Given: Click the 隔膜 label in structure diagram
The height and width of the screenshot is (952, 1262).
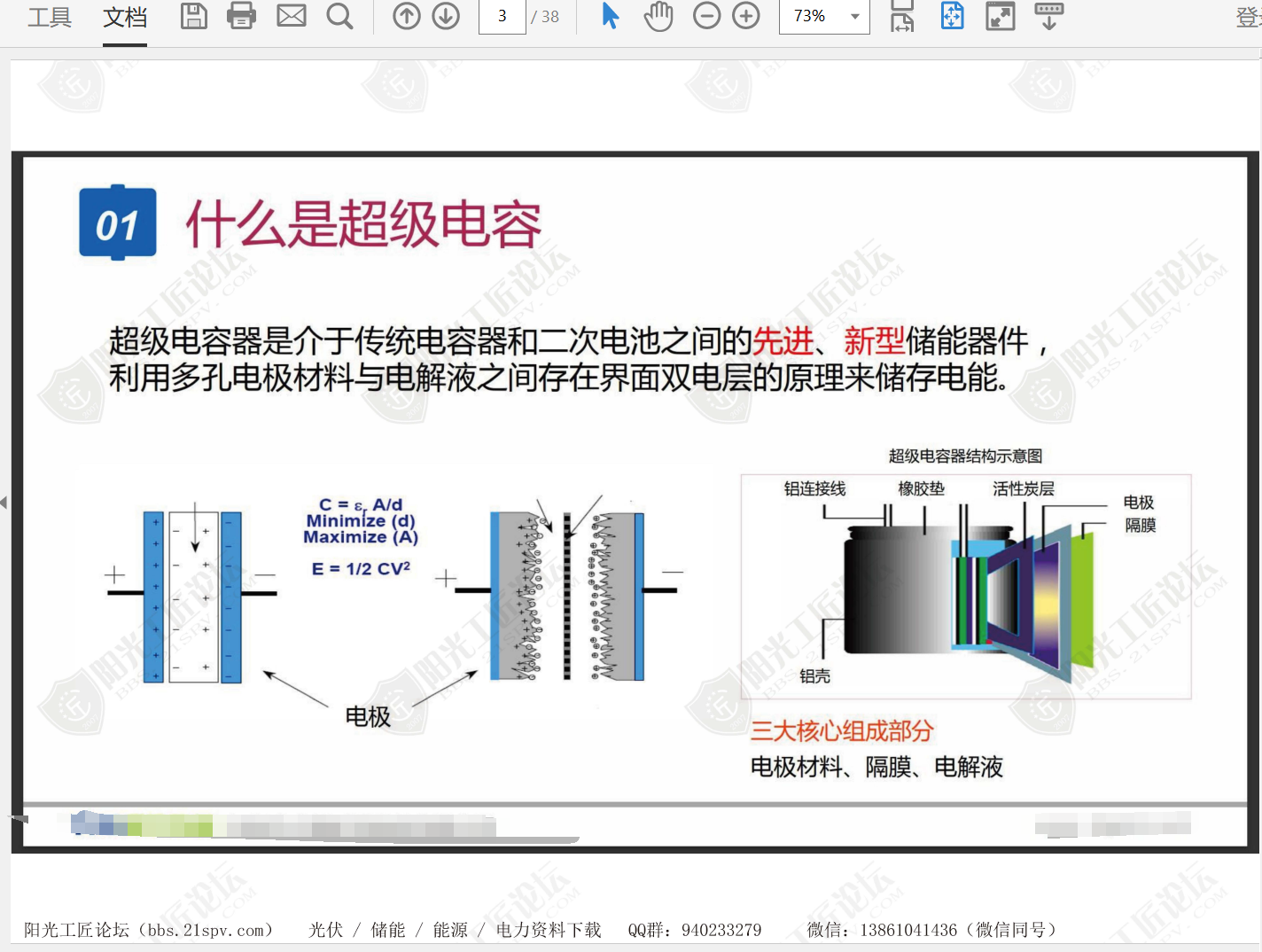Looking at the screenshot, I should 1141,525.
